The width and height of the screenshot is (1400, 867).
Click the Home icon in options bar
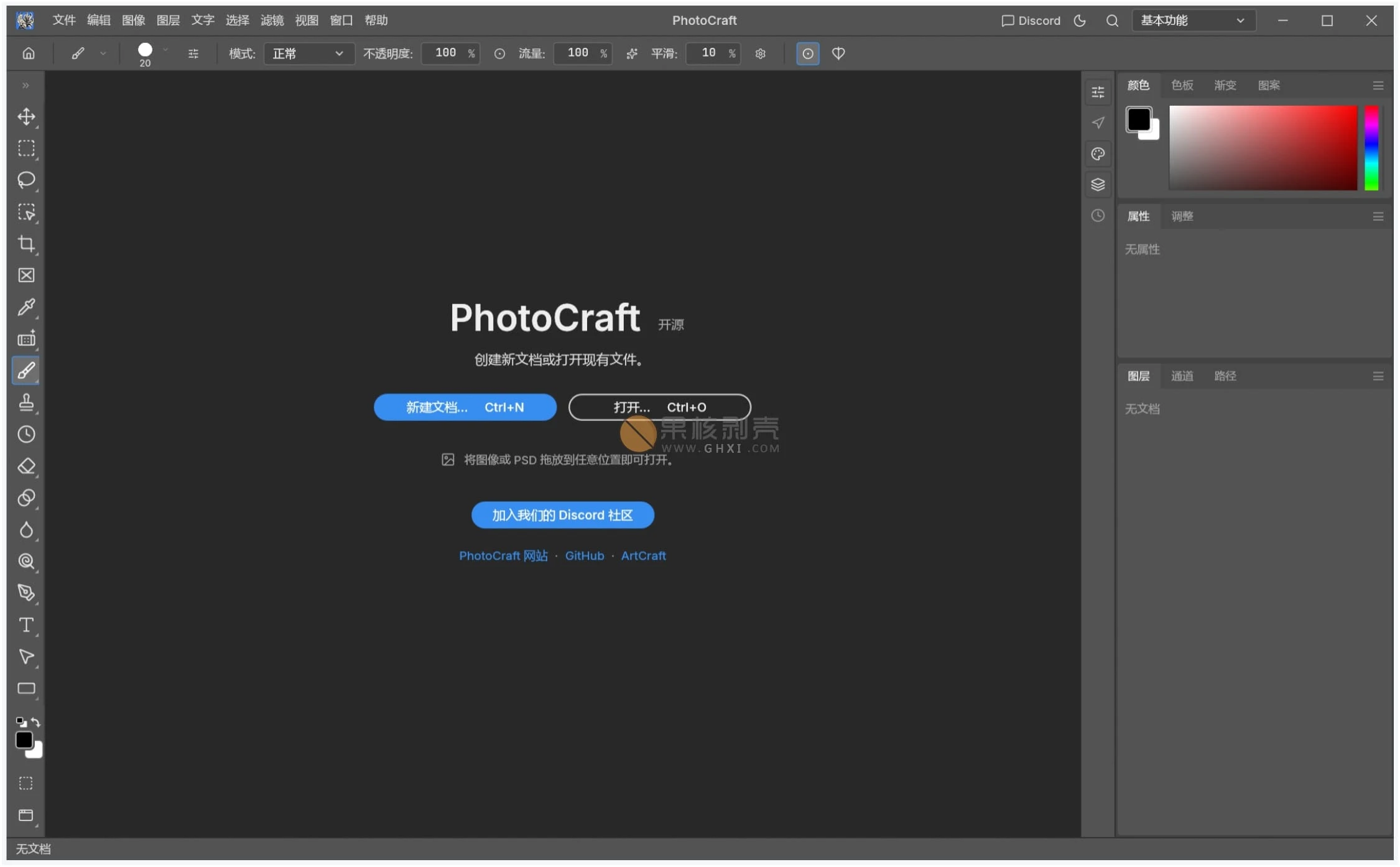pos(29,53)
